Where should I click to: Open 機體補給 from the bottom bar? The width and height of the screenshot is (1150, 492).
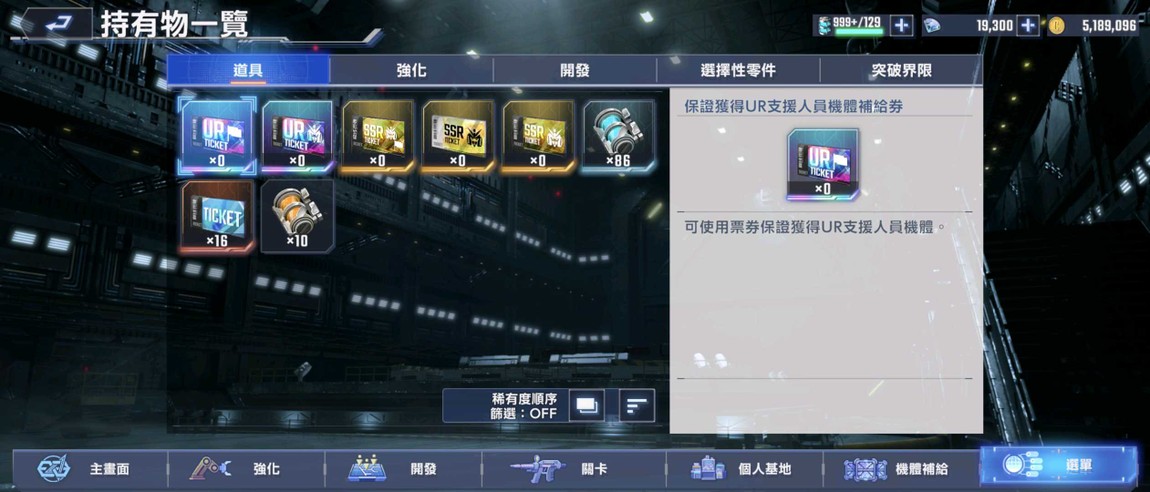tap(901, 469)
